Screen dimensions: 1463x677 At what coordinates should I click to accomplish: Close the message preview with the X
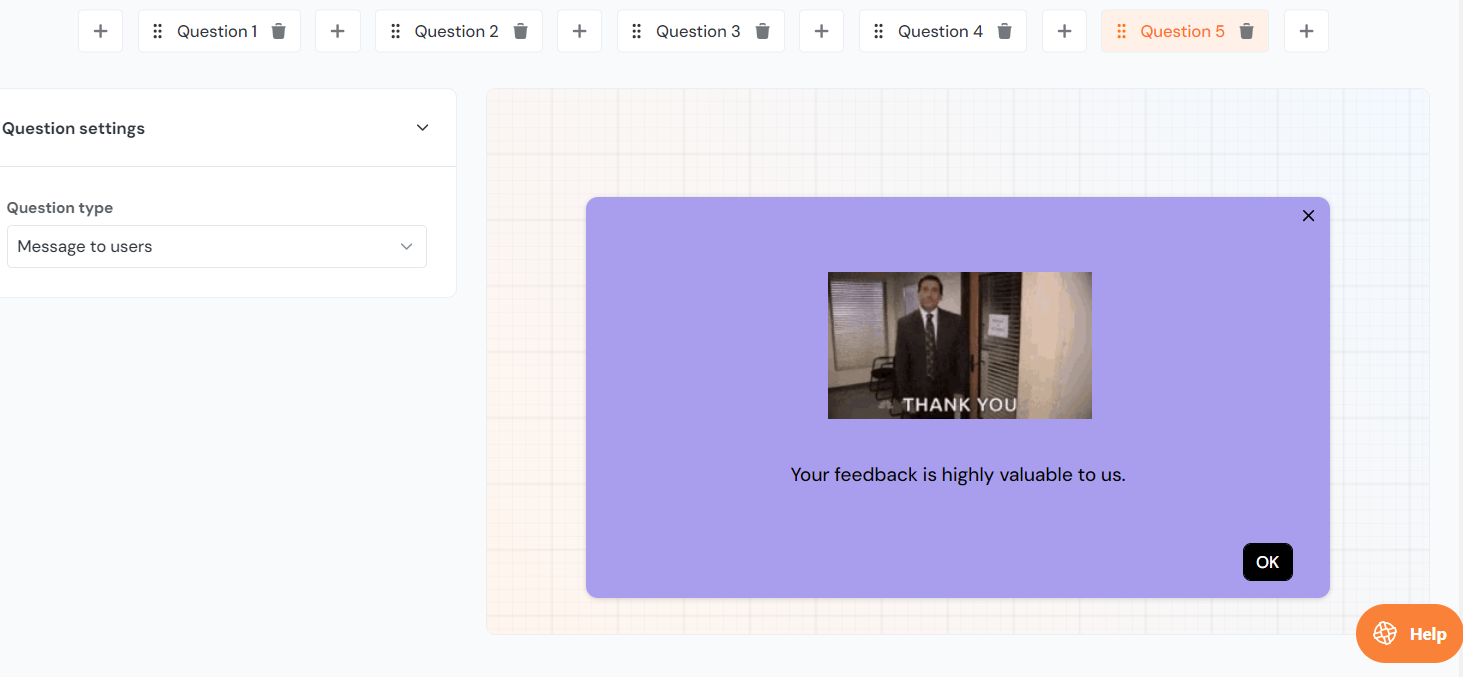click(1308, 215)
